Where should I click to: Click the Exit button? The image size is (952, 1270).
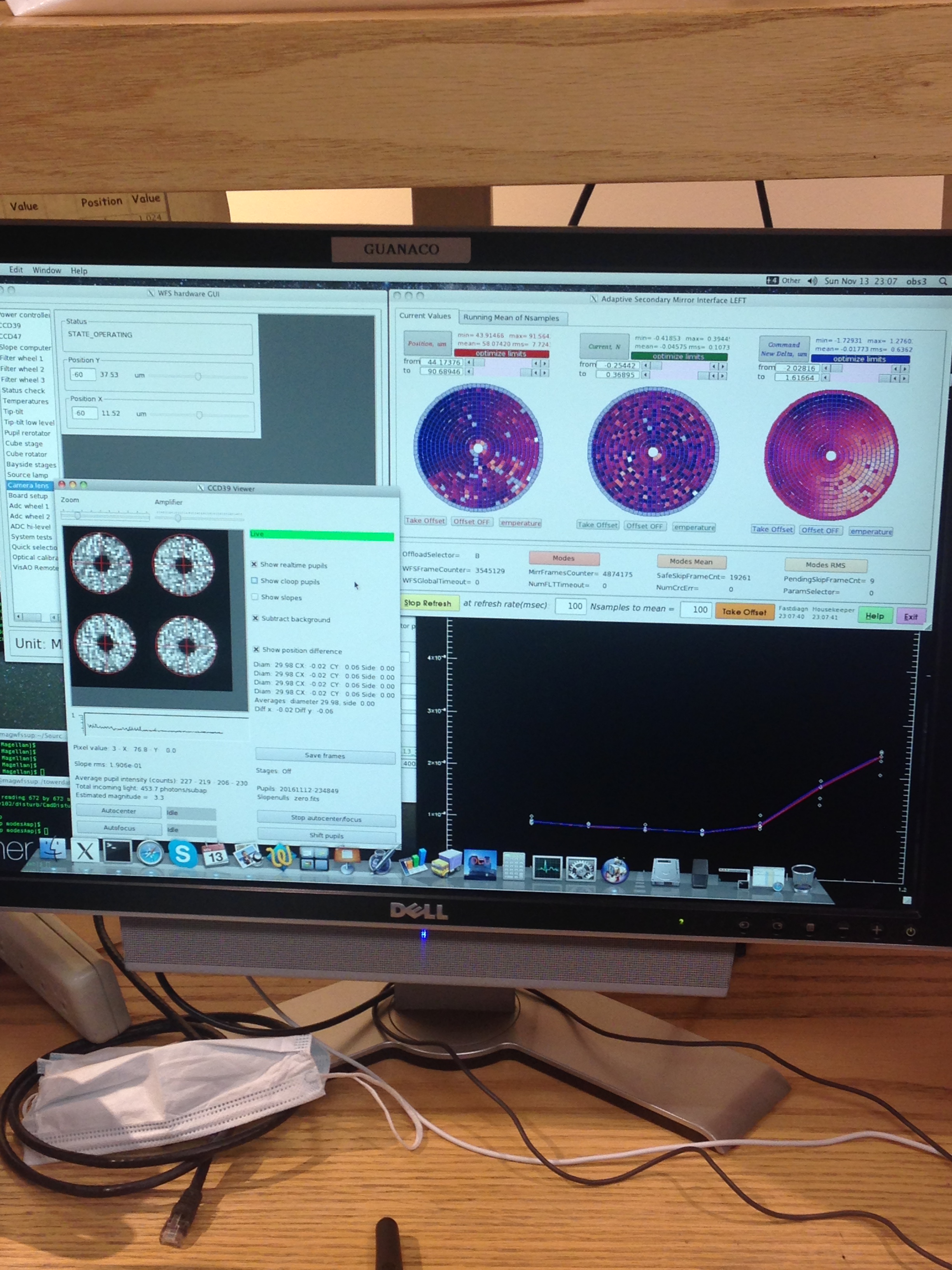(911, 617)
